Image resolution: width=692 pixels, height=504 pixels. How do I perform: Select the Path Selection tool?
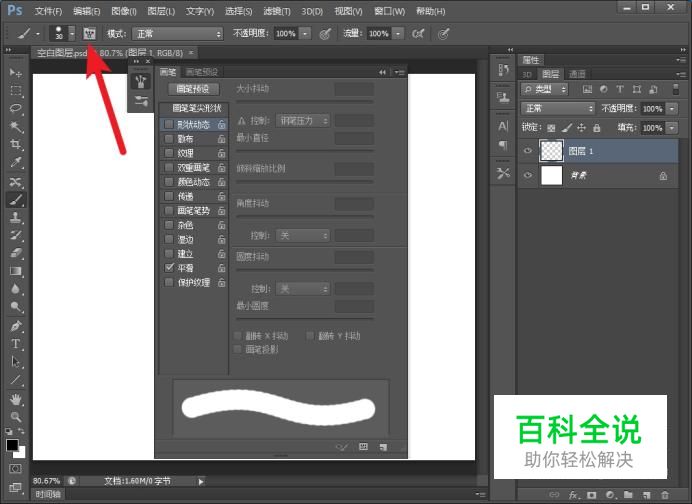pyautogui.click(x=16, y=362)
